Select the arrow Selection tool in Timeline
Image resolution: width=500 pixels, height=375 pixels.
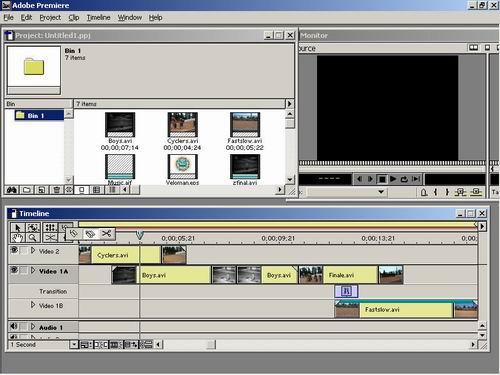click(x=18, y=228)
